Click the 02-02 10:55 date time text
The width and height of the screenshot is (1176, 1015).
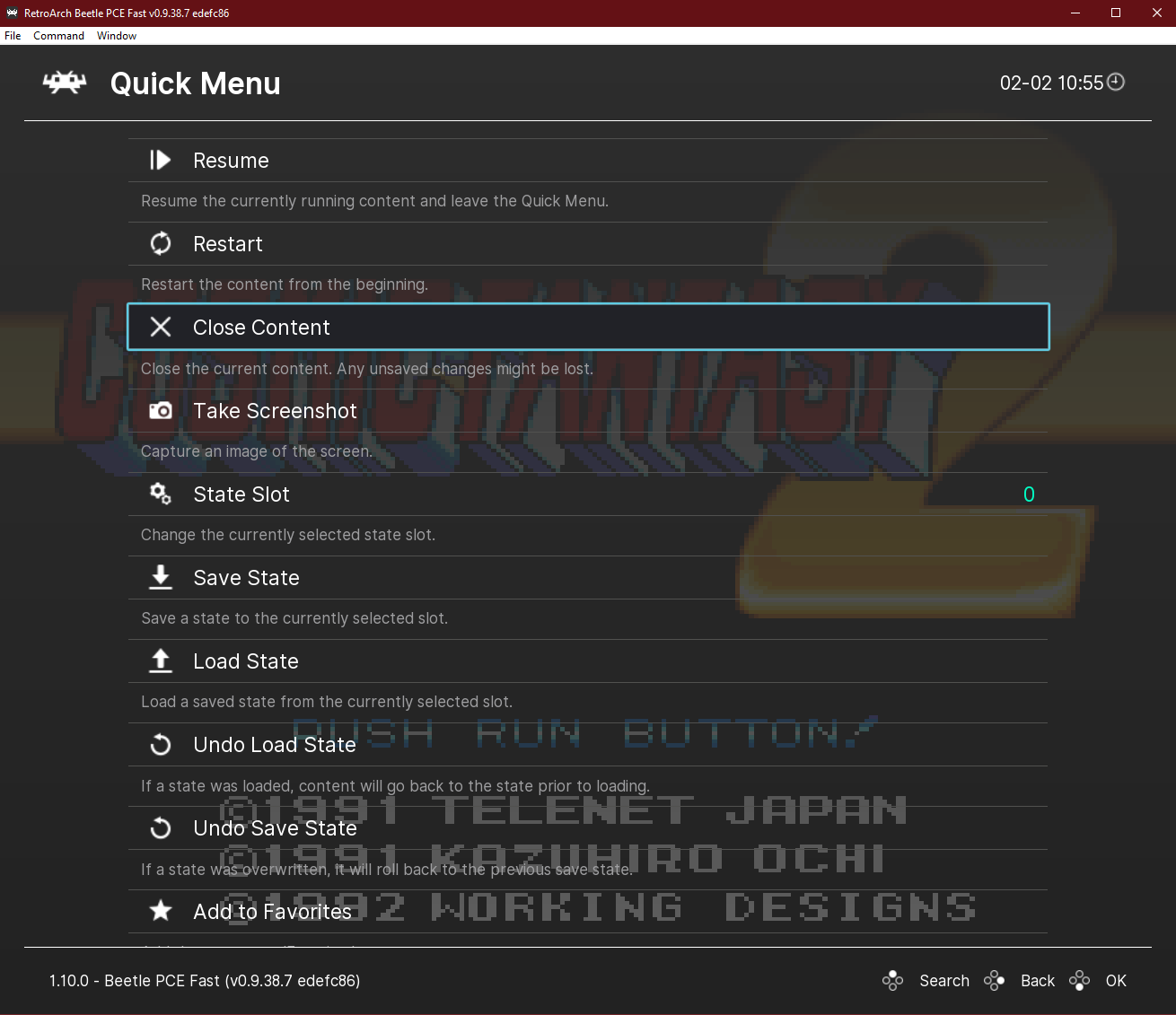point(1051,83)
